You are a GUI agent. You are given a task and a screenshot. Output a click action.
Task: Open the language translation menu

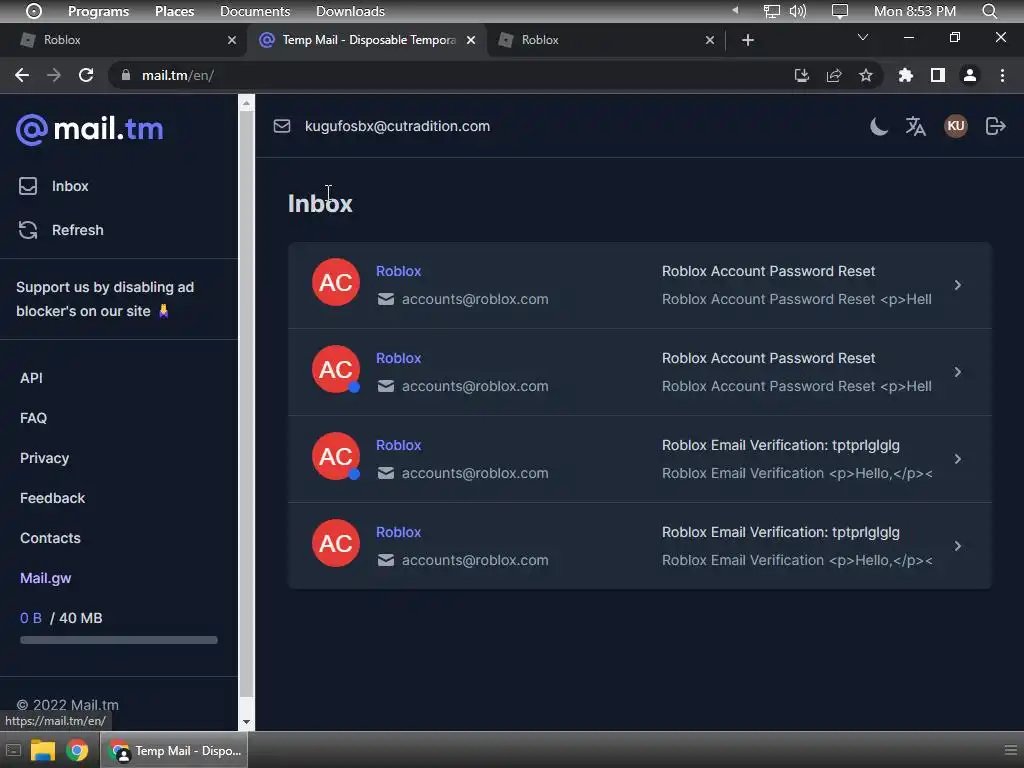916,126
